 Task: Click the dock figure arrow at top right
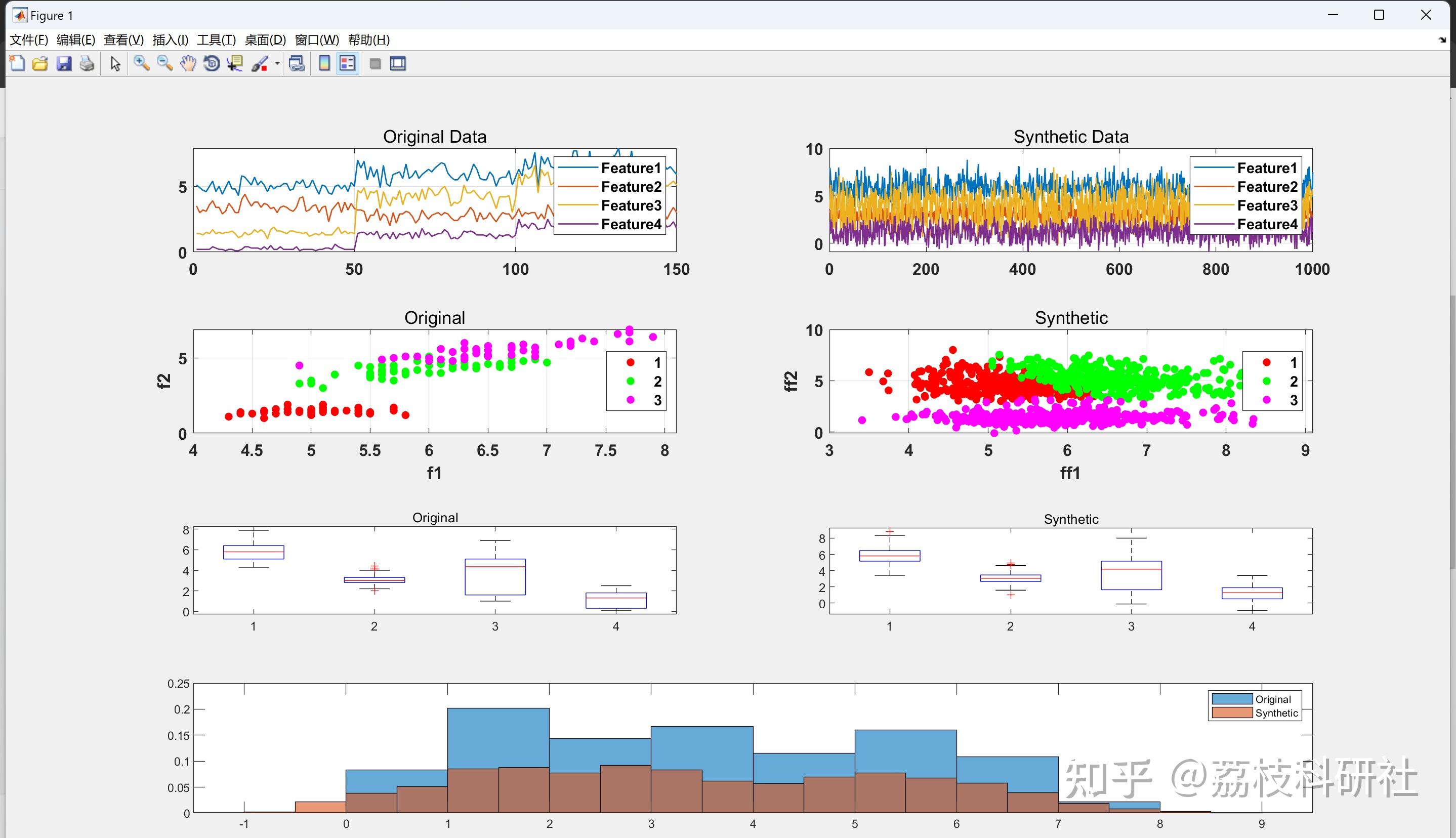1442,39
